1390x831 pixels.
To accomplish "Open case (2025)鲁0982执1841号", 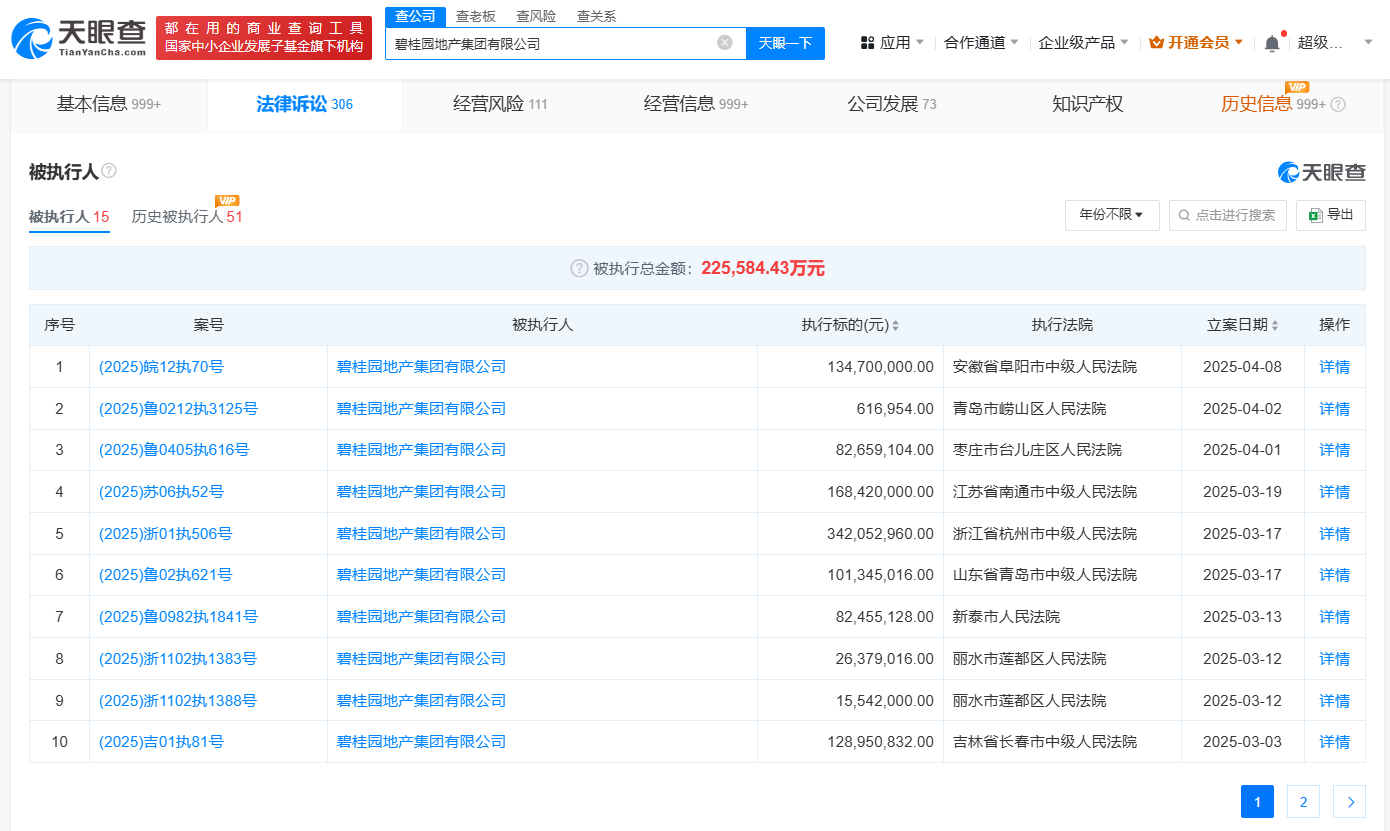I will coord(178,617).
